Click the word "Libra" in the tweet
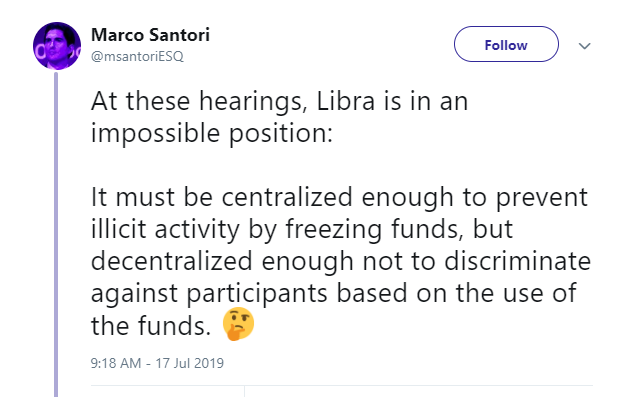626x397 pixels. [346, 101]
